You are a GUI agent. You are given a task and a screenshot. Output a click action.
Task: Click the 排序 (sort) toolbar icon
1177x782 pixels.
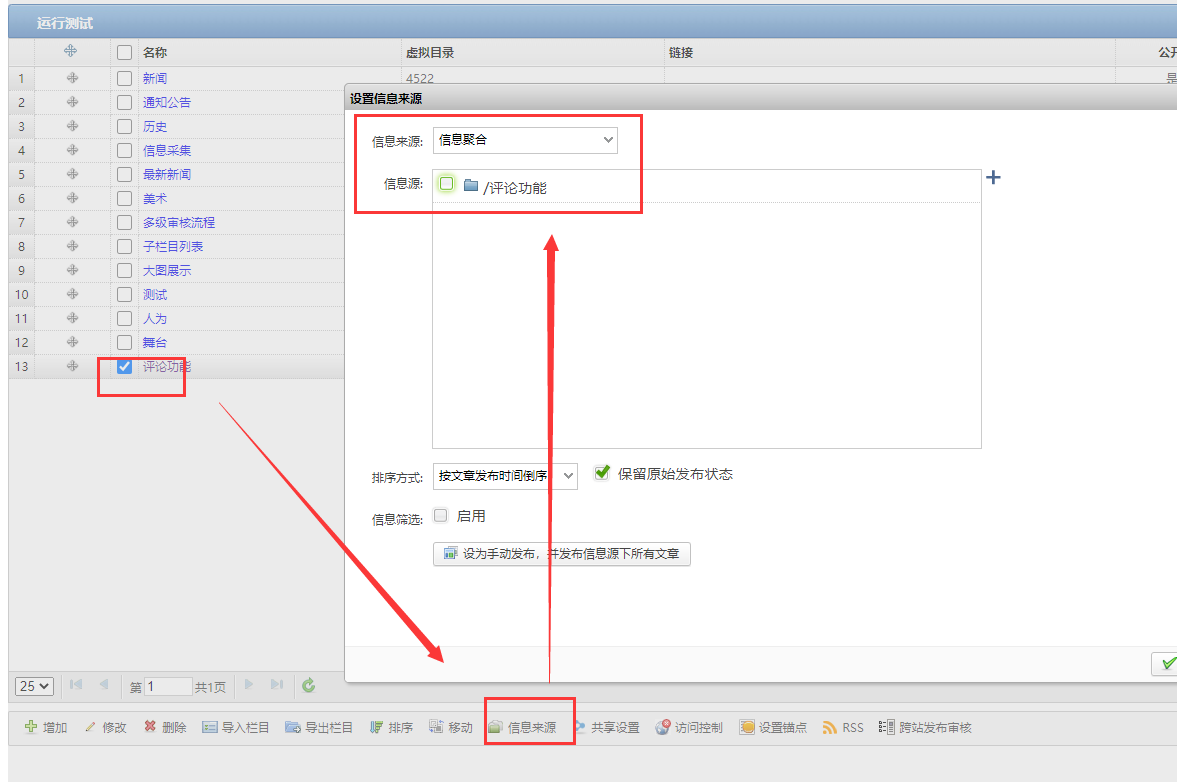click(x=377, y=727)
